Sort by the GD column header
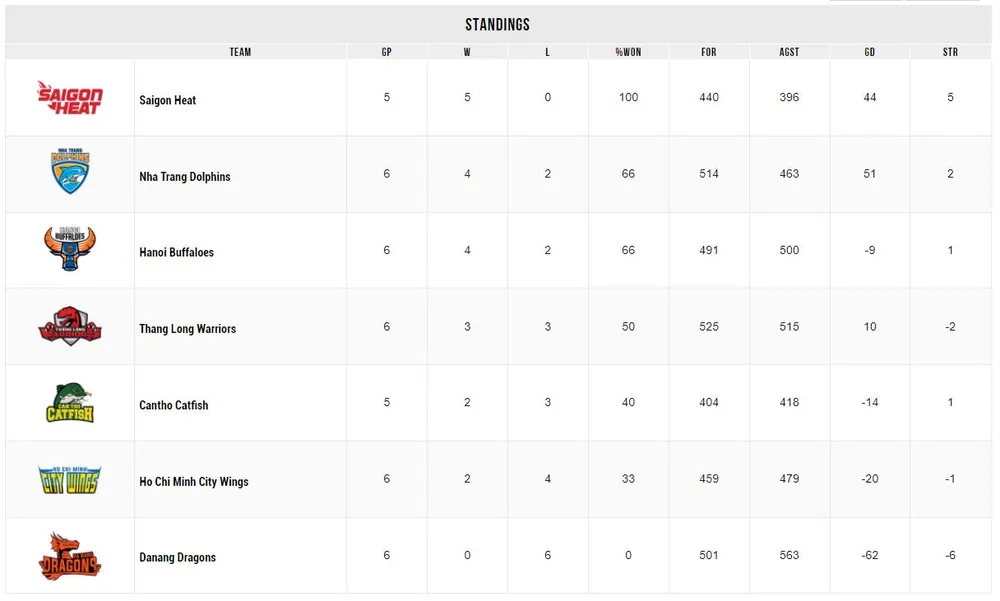 870,52
